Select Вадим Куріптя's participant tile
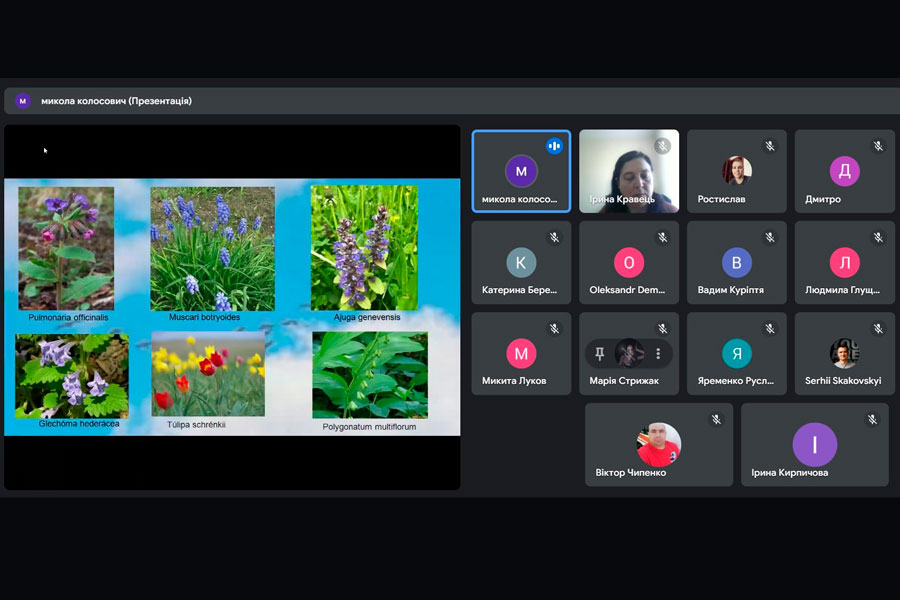This screenshot has height=600, width=900. [736, 263]
